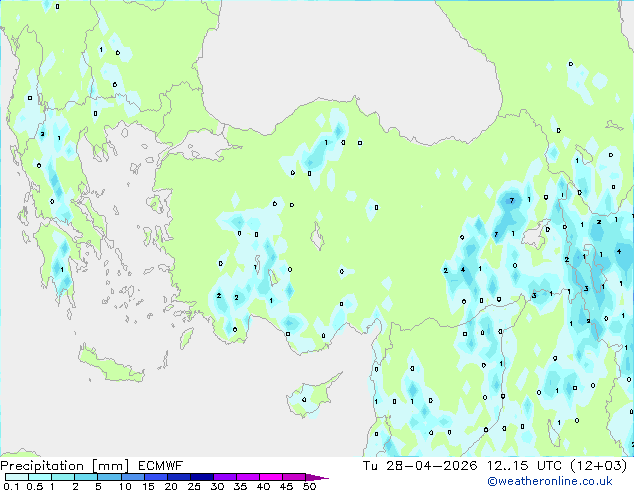Click the '12..15 UTC' time range
The image size is (634, 490).
pos(524,466)
